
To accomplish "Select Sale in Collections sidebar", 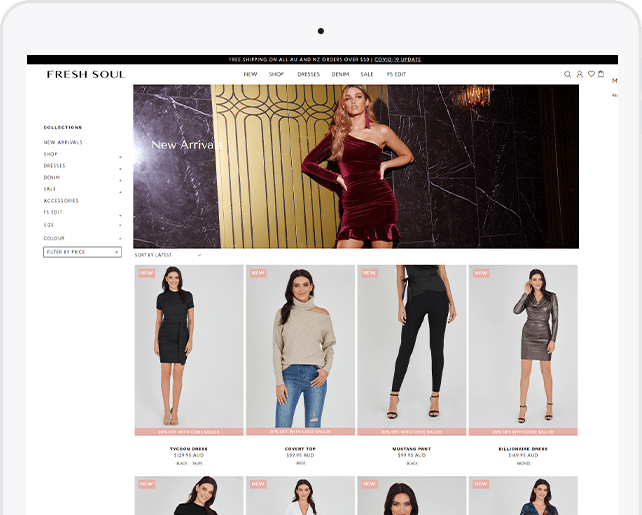I will [x=50, y=189].
